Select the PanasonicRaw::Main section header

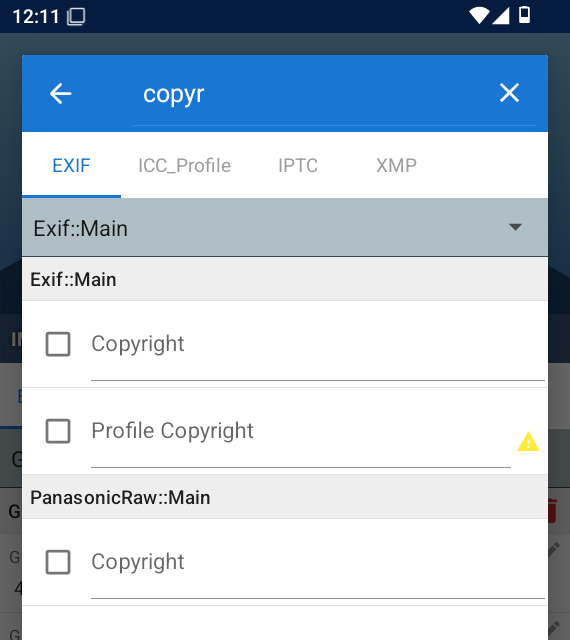coord(285,498)
